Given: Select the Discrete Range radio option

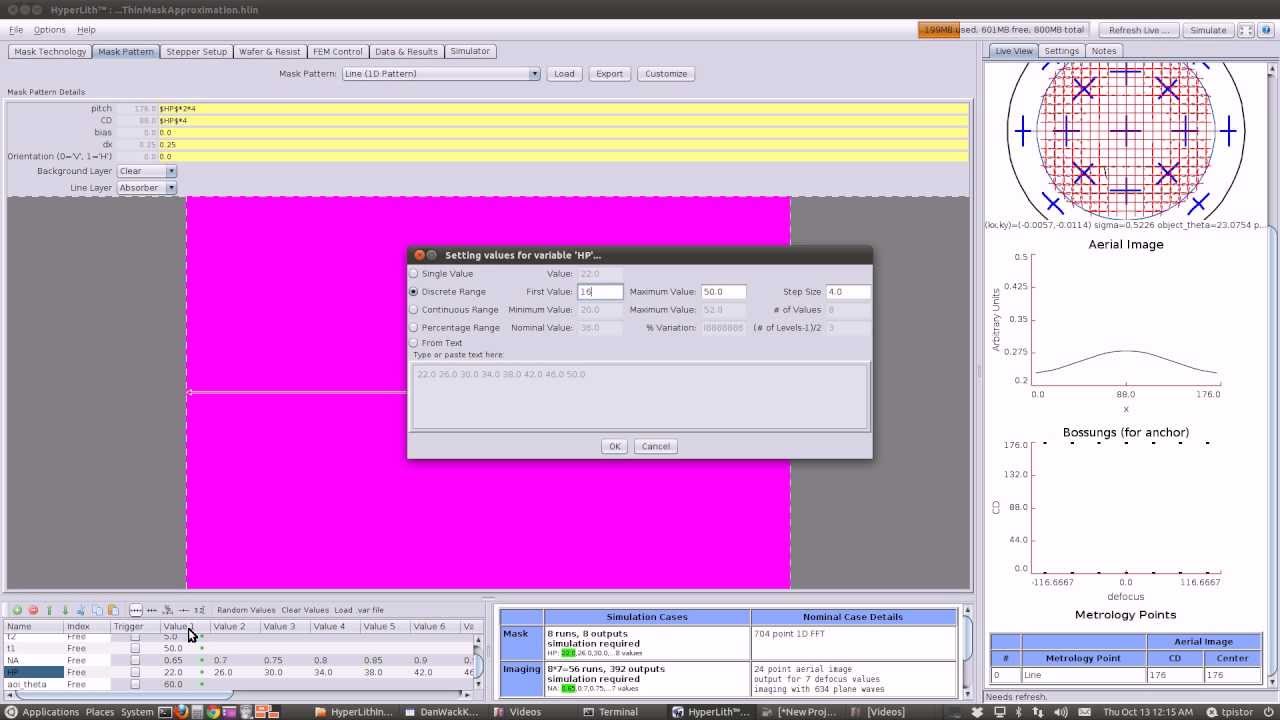Looking at the screenshot, I should (414, 291).
